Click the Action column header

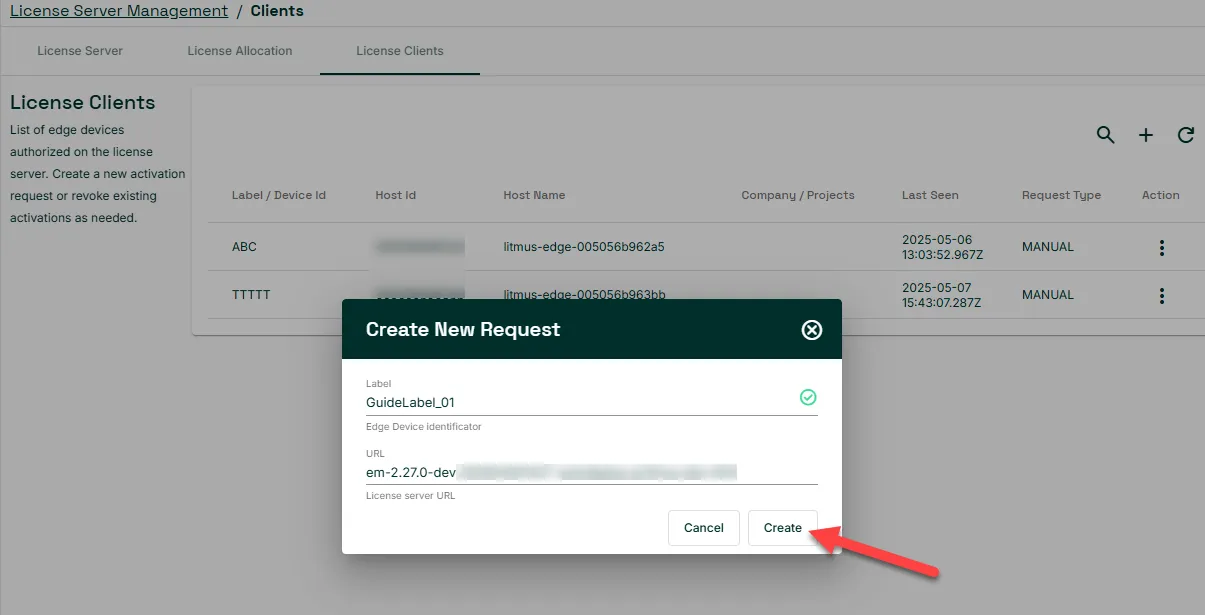pyautogui.click(x=1161, y=195)
